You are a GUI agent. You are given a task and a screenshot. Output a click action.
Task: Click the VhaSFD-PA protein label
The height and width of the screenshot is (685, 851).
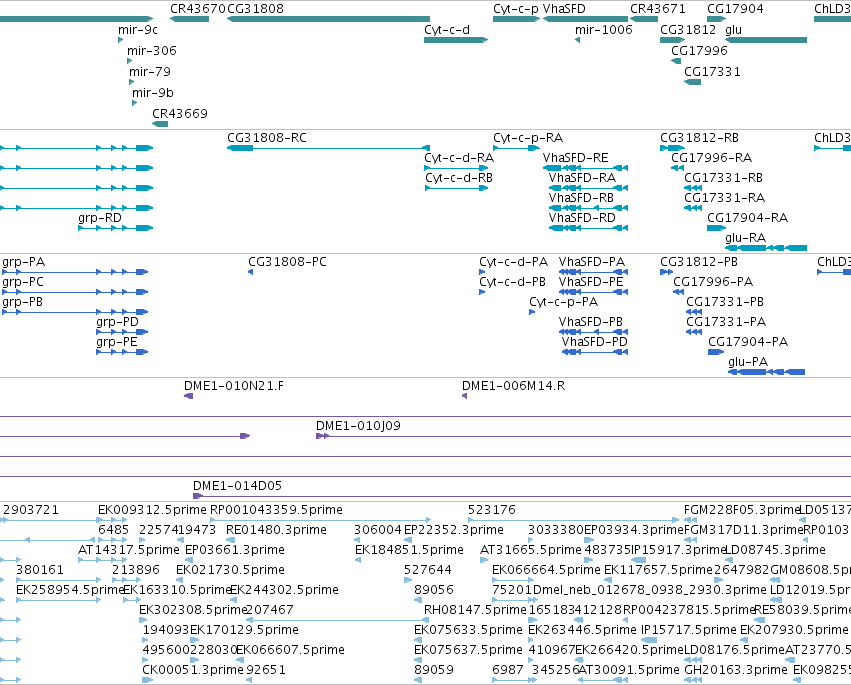(592, 262)
